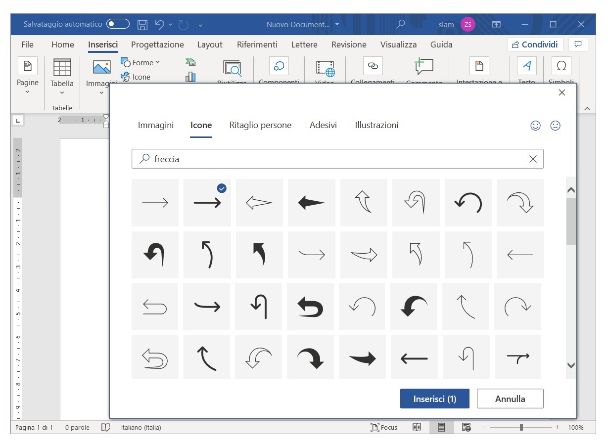610x447 pixels.
Task: Click the Inserisci (1) button
Action: (435, 399)
